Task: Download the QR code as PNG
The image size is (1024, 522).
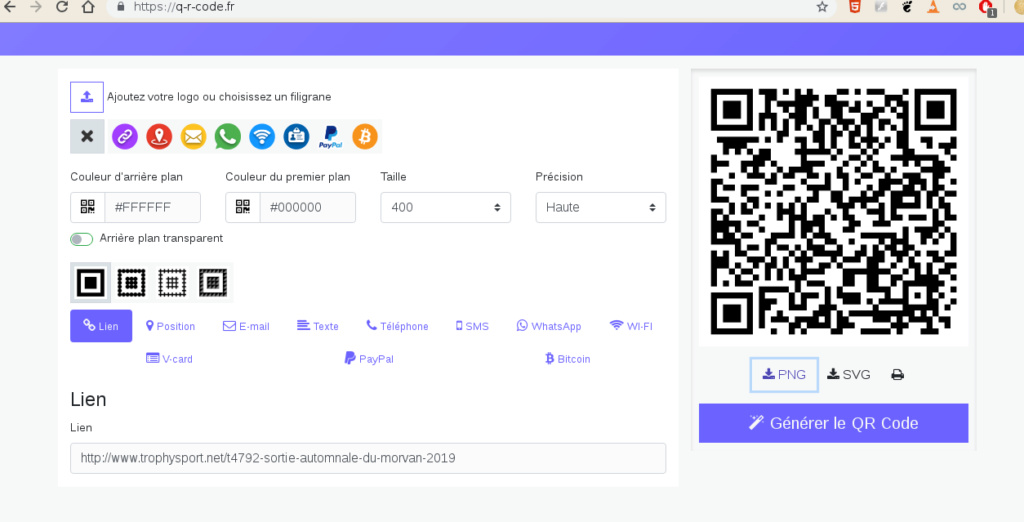Action: [x=784, y=374]
